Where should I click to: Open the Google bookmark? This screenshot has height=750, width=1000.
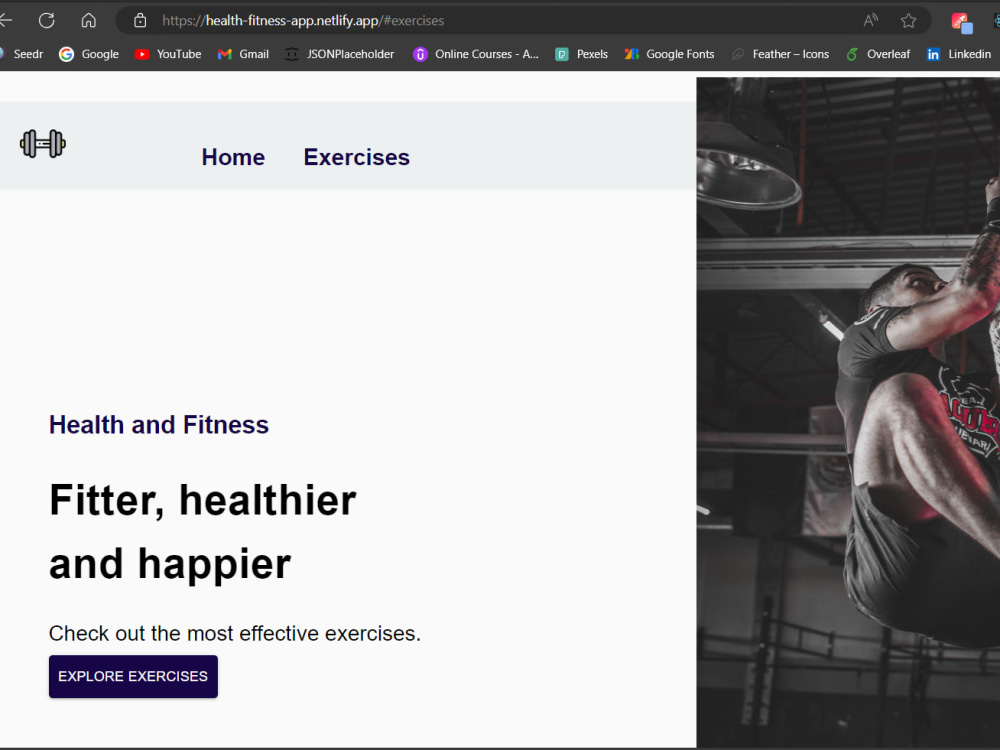click(x=89, y=54)
